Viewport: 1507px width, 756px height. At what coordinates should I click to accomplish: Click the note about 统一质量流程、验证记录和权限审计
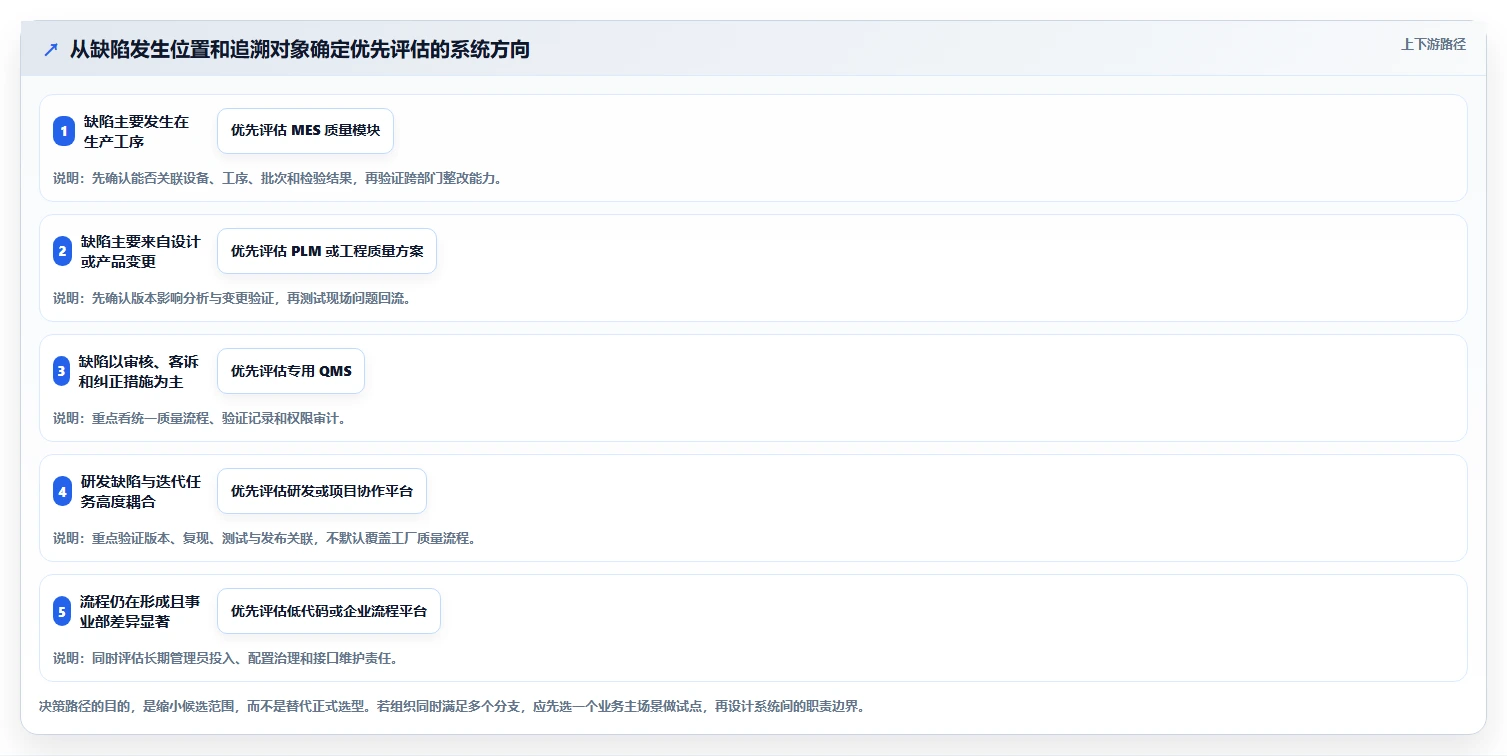pyautogui.click(x=199, y=418)
